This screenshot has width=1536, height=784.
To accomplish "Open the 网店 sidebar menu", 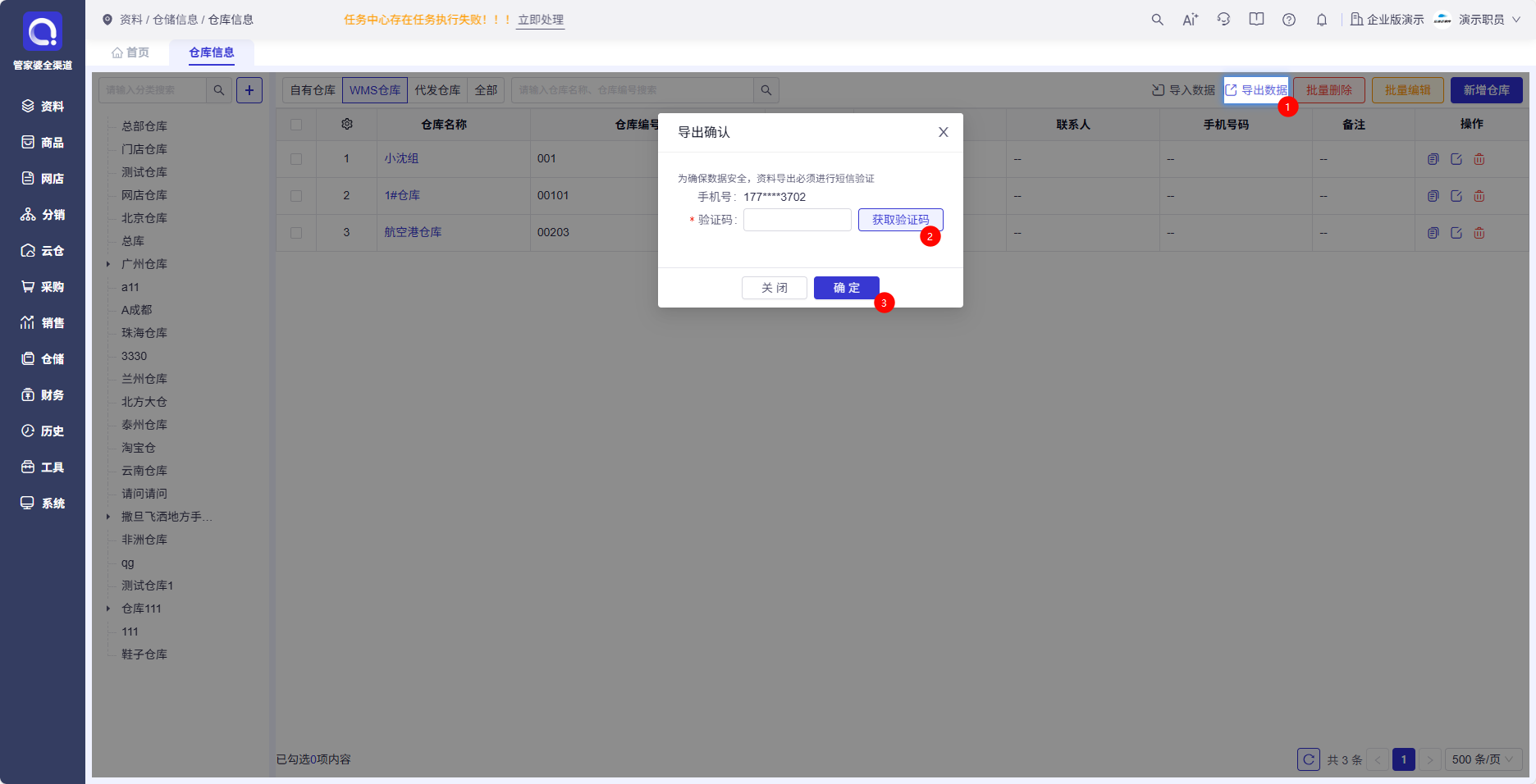I will [x=43, y=179].
